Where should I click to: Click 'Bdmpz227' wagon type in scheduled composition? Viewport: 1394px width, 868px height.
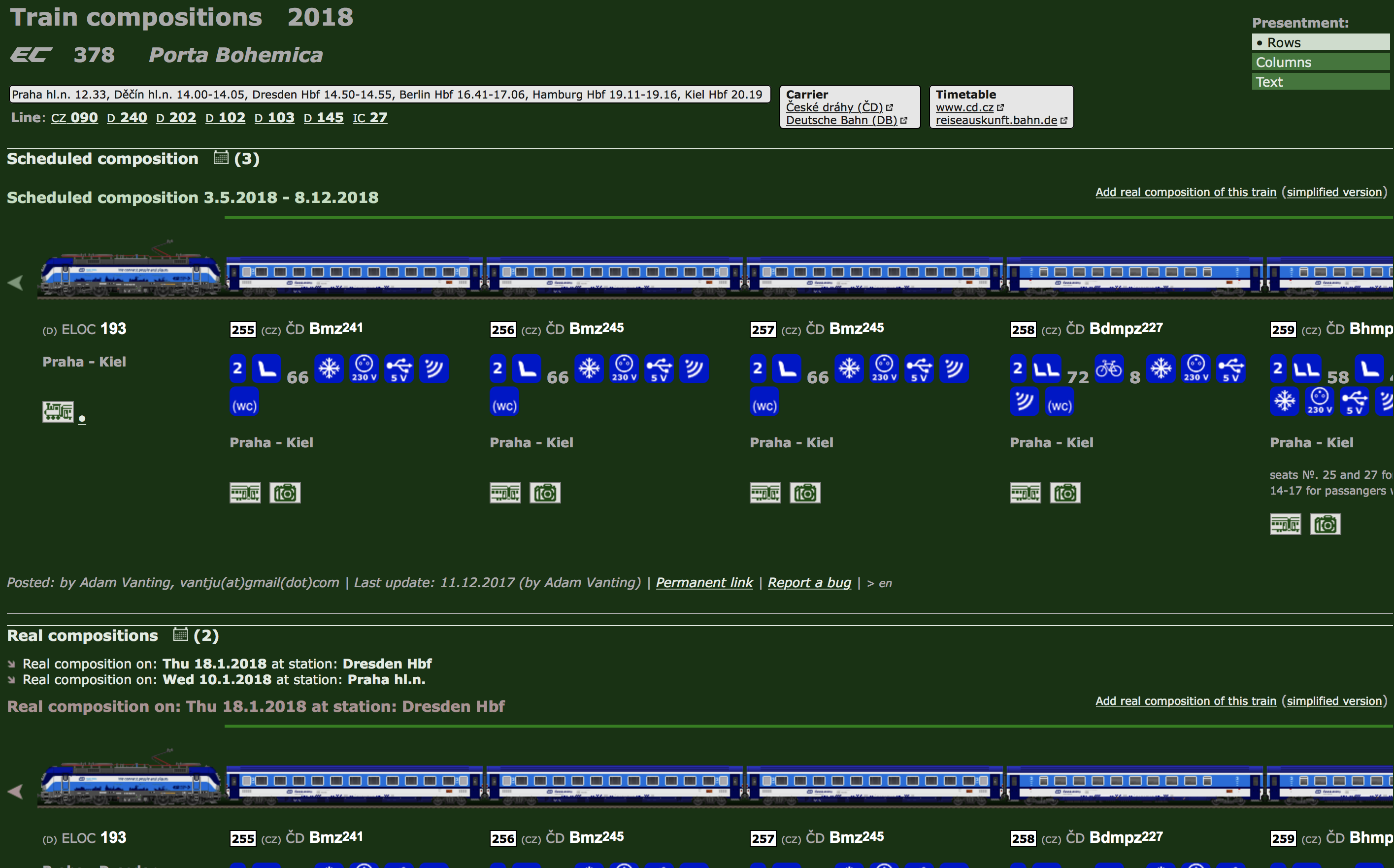[x=1126, y=329]
